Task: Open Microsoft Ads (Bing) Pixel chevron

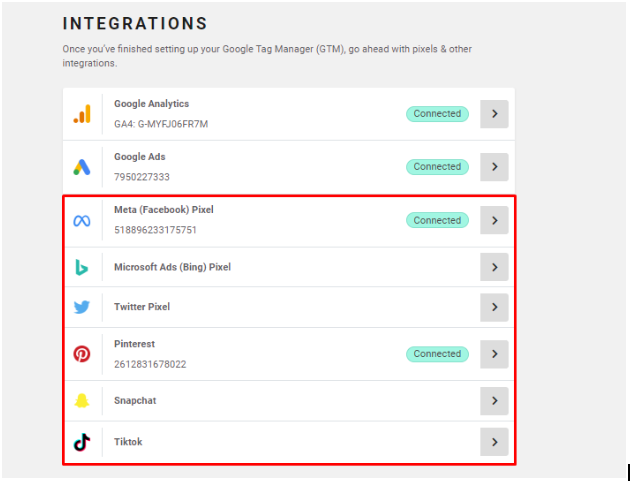Action: click(494, 267)
